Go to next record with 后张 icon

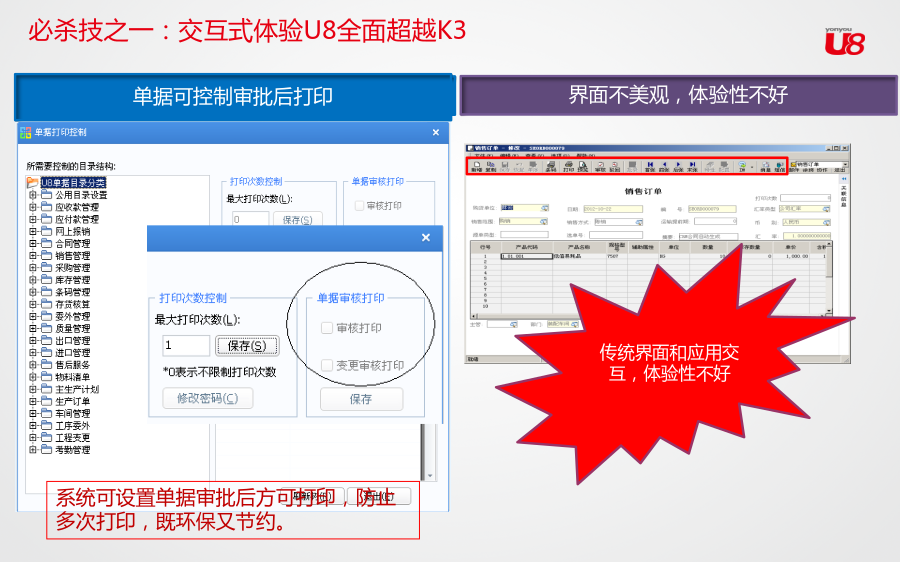point(678,166)
